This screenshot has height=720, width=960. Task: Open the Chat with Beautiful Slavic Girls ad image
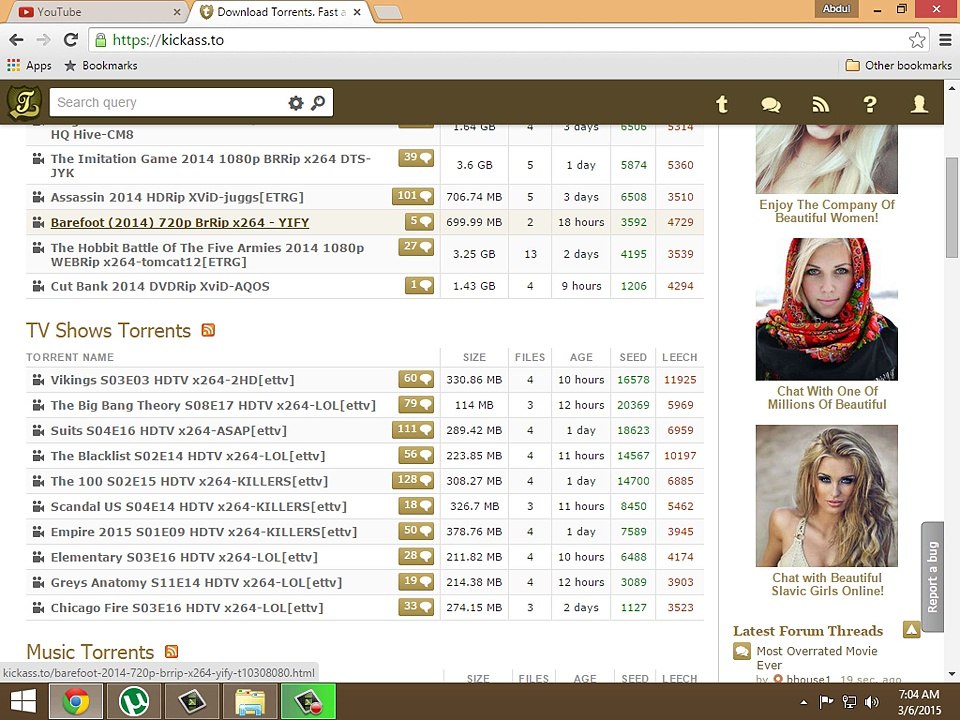(827, 496)
